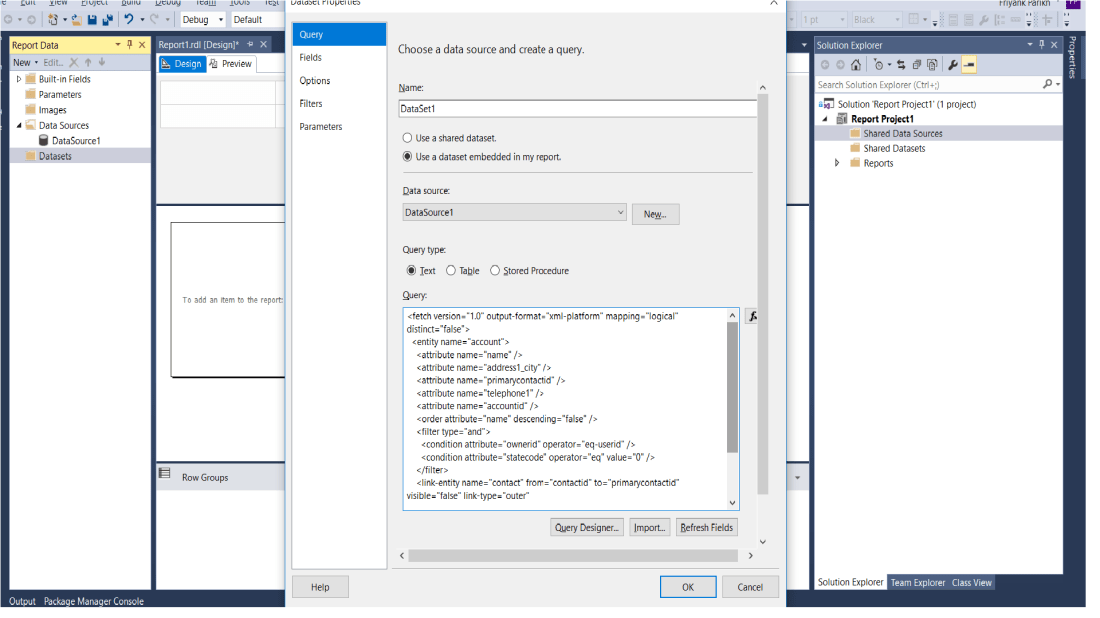Click the Undo arrow in the toolbar
1100x618 pixels.
click(129, 20)
